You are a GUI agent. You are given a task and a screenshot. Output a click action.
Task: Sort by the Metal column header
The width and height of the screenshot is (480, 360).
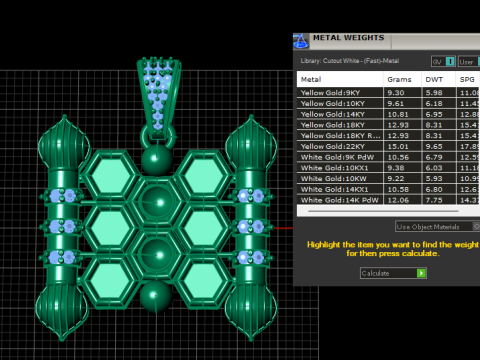[x=340, y=79]
